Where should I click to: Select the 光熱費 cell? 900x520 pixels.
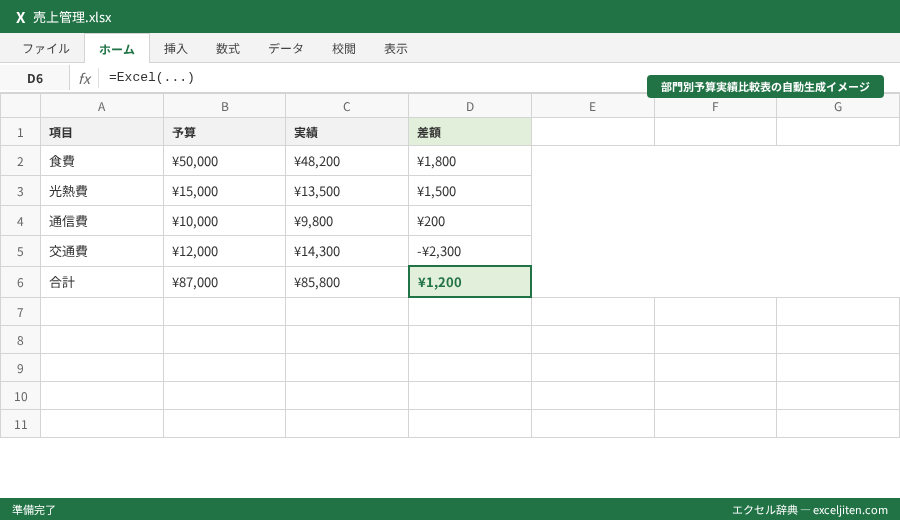tap(102, 191)
